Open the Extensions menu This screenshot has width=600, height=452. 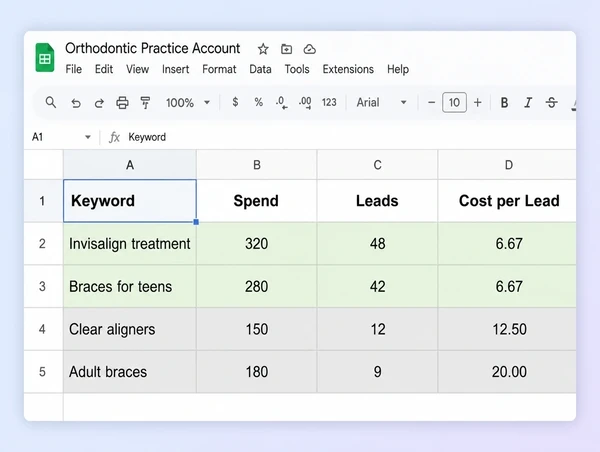tap(348, 69)
